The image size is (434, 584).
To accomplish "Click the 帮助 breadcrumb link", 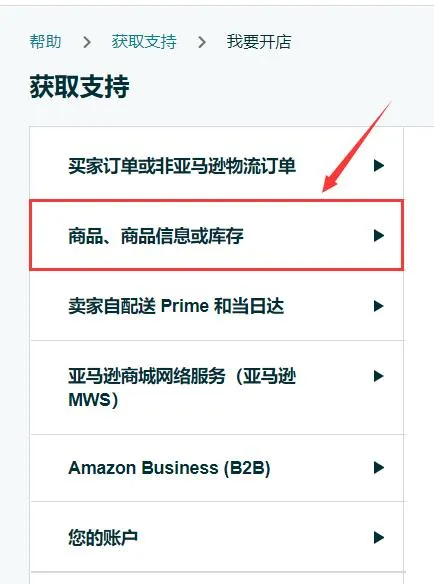I will (x=45, y=41).
